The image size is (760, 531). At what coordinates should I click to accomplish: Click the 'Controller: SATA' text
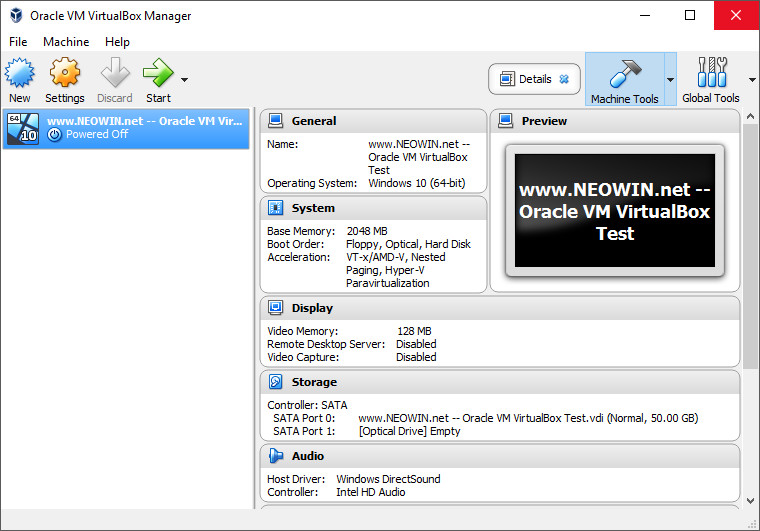(307, 405)
